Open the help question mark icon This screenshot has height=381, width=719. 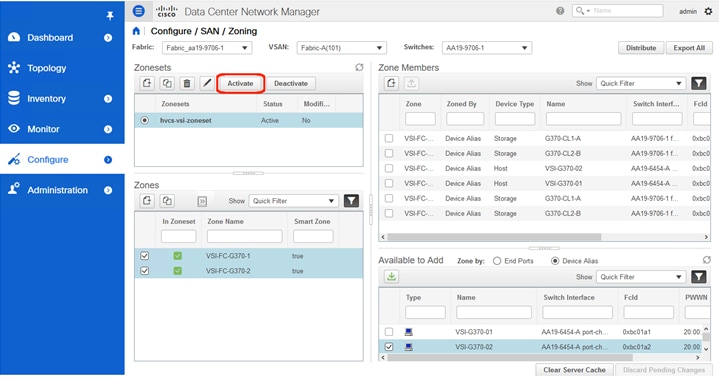coord(560,11)
